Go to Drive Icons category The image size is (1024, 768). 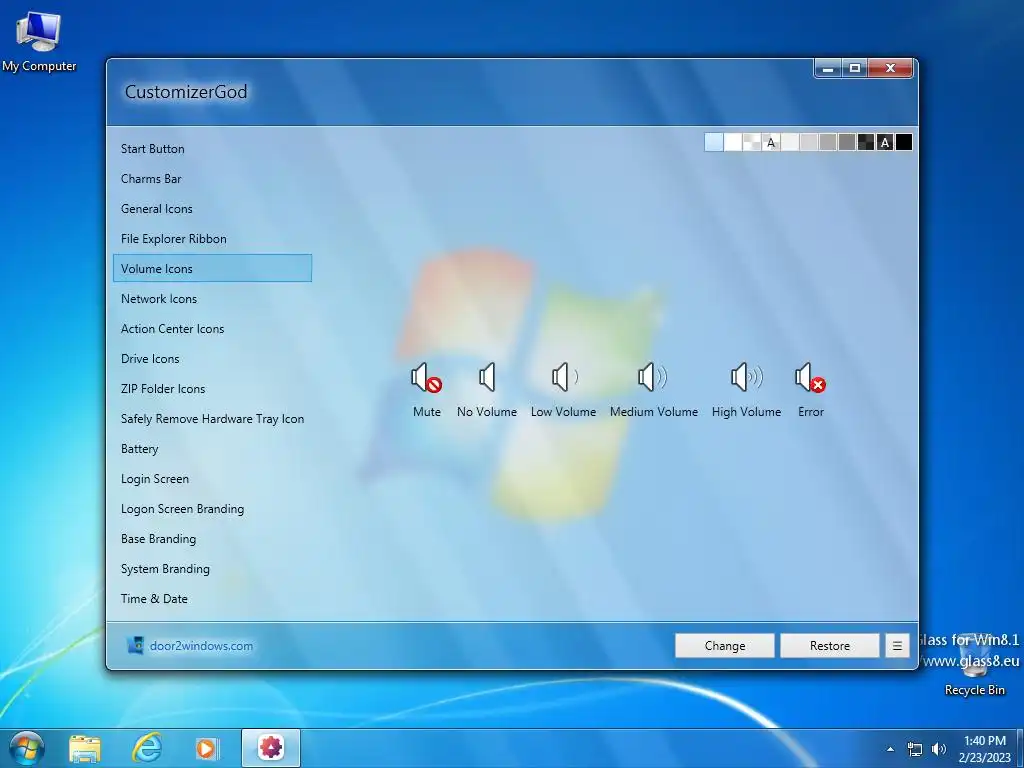click(x=212, y=359)
